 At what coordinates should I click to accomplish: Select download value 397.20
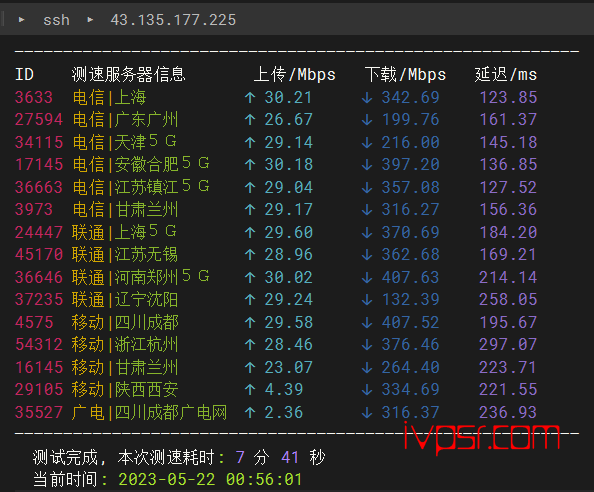(410, 165)
